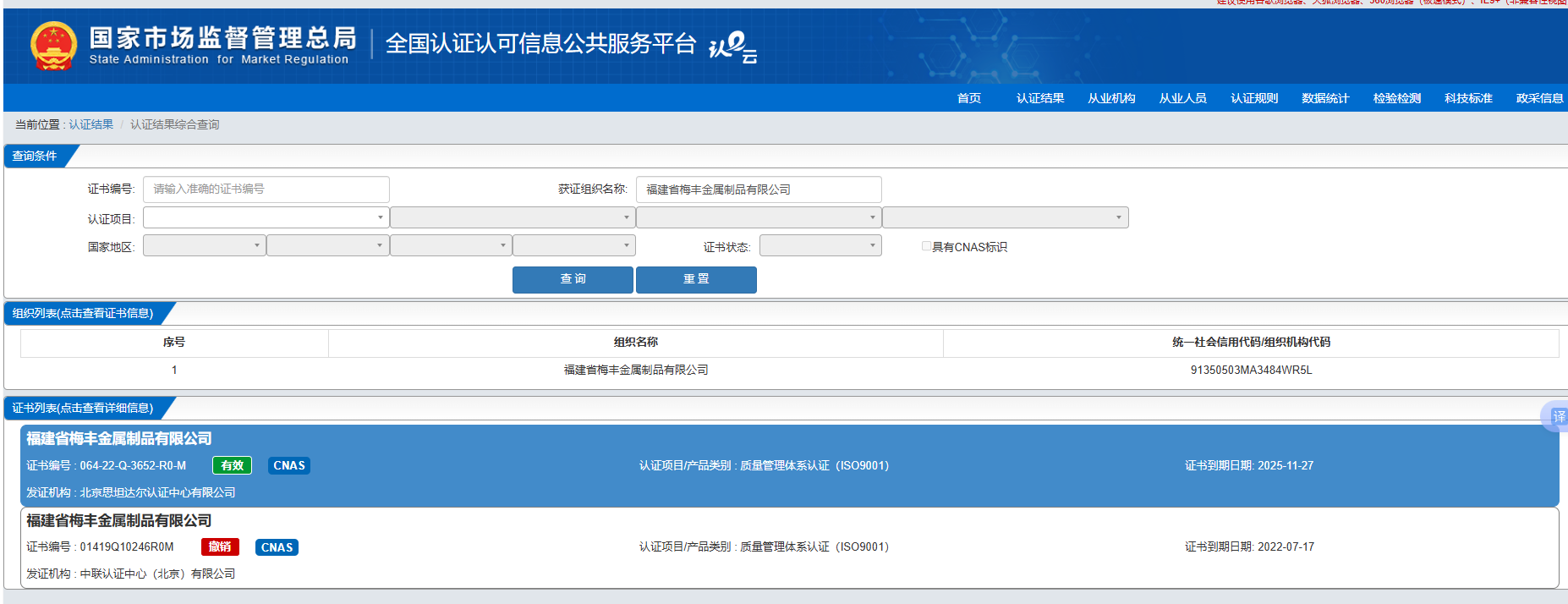Image resolution: width=1568 pixels, height=604 pixels.
Task: Focus the 证书编号 input field
Action: (x=266, y=189)
